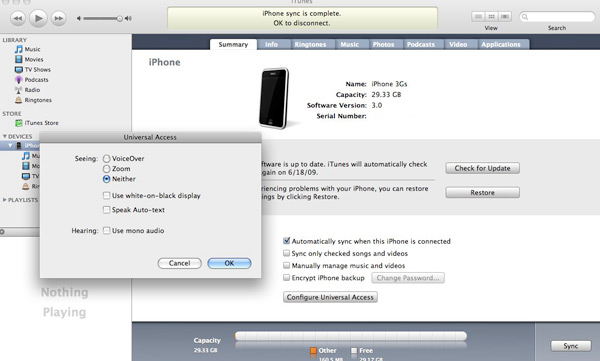Viewport: 600px width, 361px height.
Task: Select the Zoom radio button
Action: 106,169
